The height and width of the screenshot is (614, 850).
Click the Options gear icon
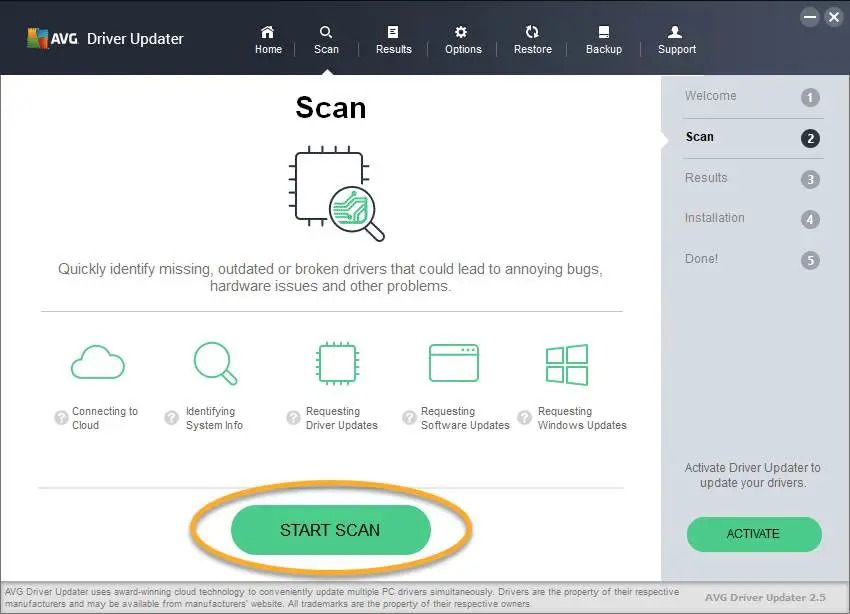point(461,32)
